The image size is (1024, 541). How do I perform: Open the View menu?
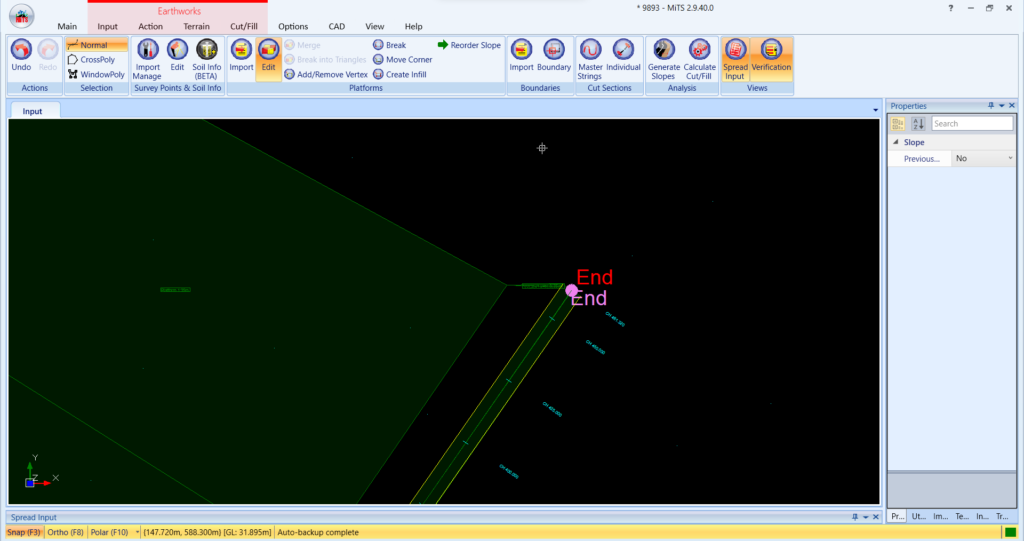click(374, 26)
